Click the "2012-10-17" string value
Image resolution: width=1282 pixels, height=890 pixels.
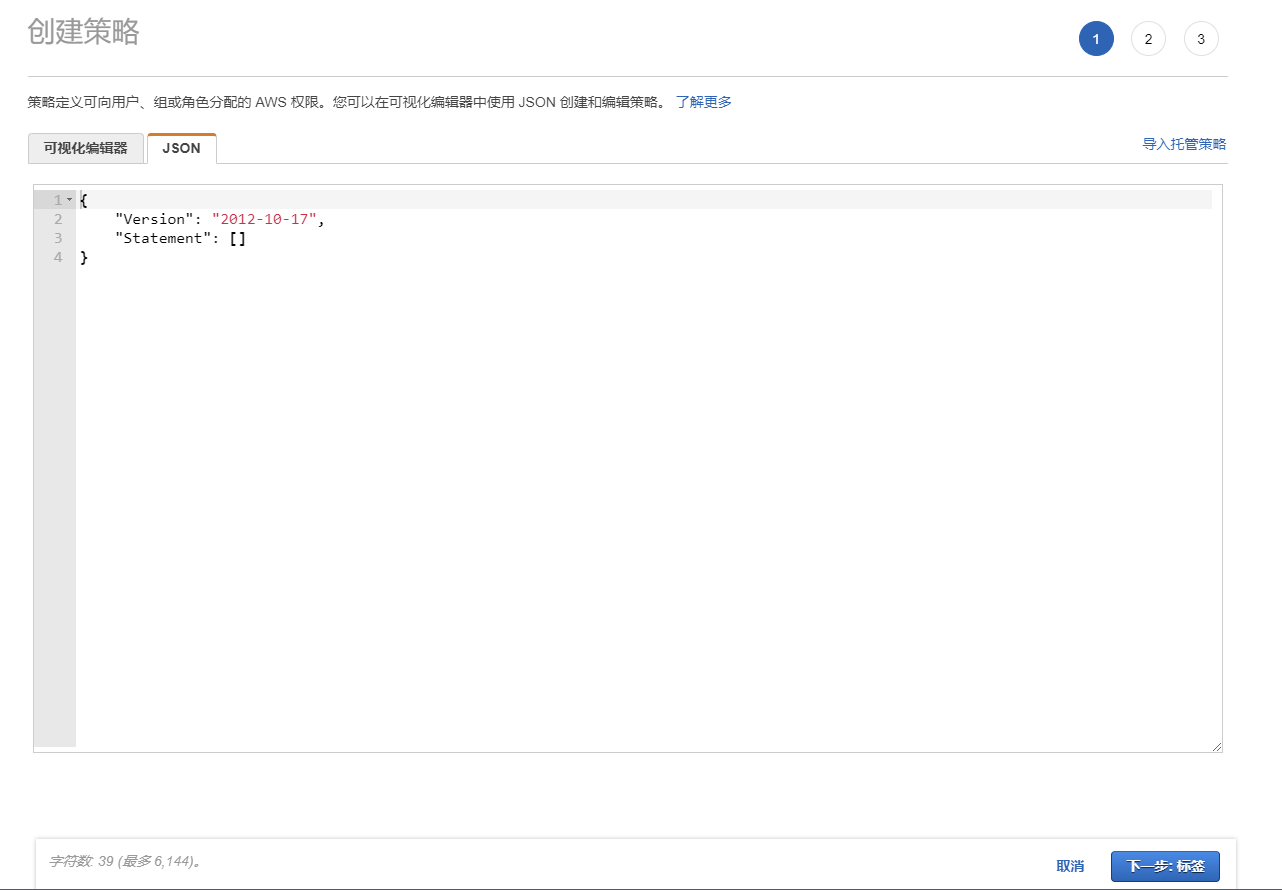coord(264,219)
